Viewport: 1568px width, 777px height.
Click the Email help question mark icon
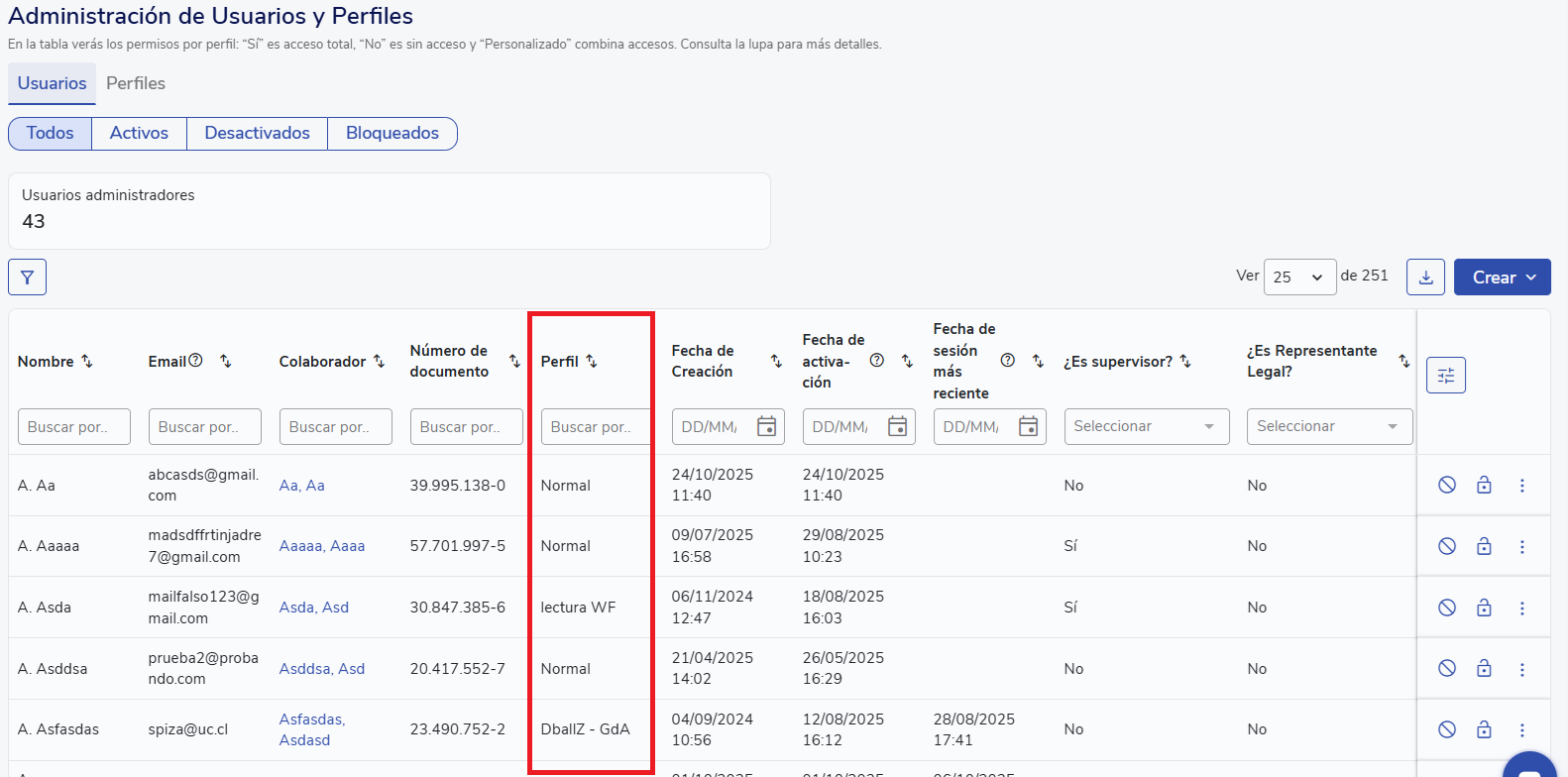tap(196, 361)
